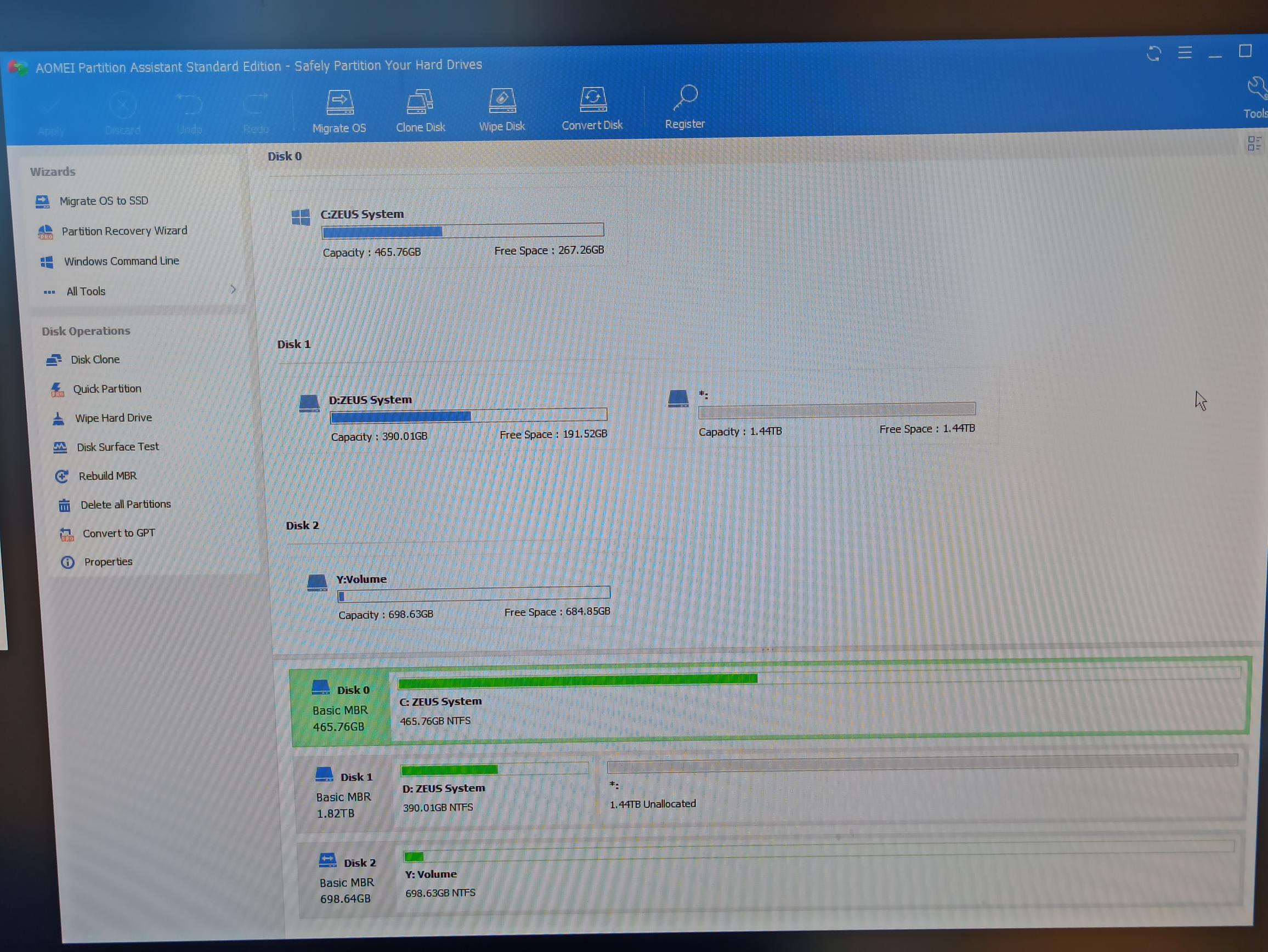1268x952 pixels.
Task: Select Disk 1 Basic MBR 1.82TB block
Action: coord(344,795)
